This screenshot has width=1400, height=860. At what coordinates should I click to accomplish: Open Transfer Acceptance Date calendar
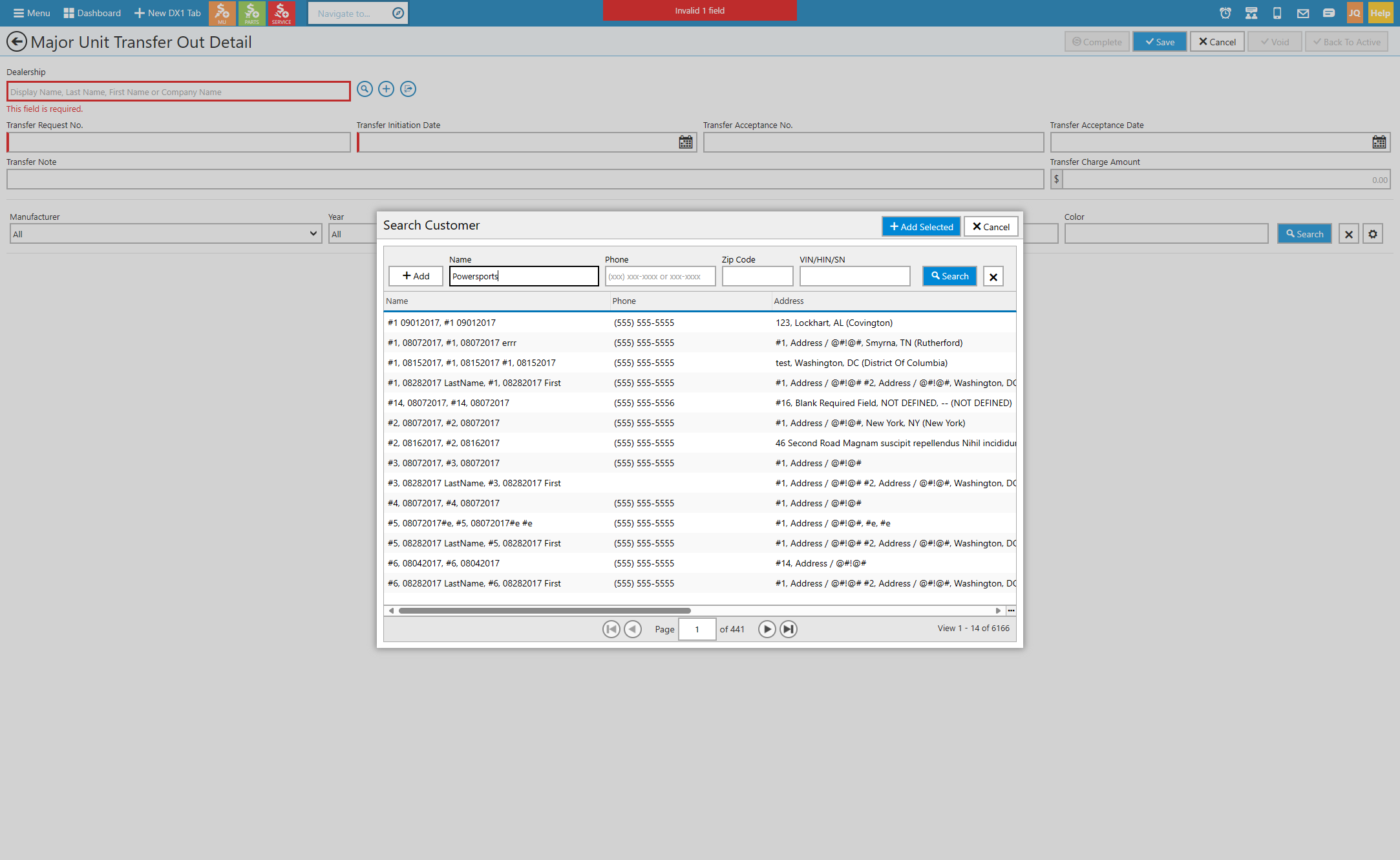(x=1379, y=142)
